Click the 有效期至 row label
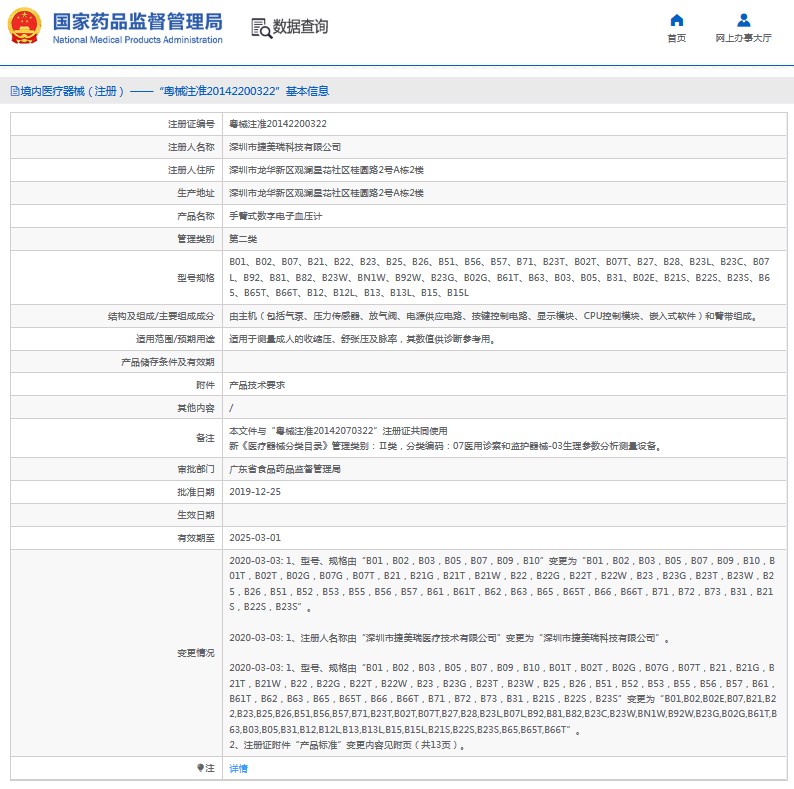The height and width of the screenshot is (789, 794). (195, 538)
